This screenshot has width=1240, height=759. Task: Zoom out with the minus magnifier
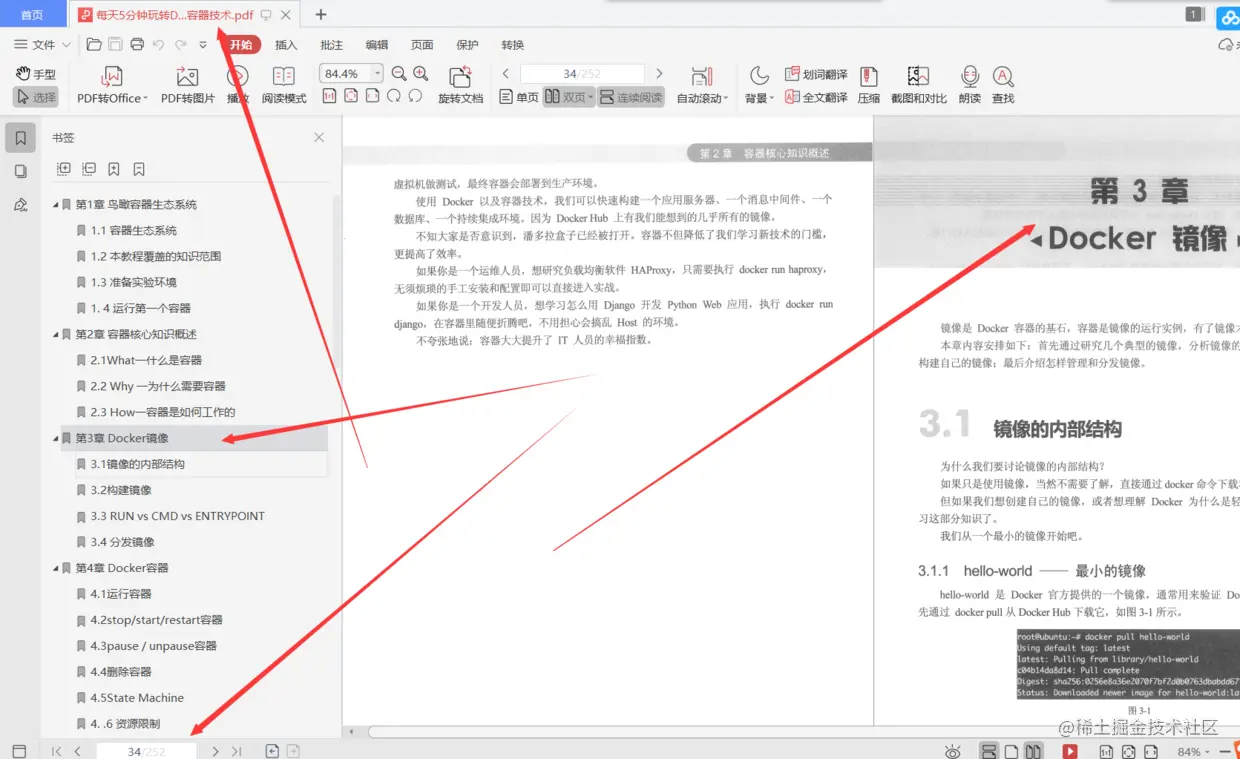coord(399,73)
